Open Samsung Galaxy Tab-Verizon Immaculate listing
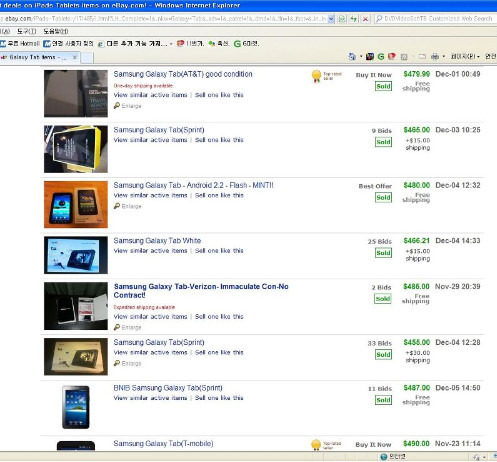This screenshot has width=497, height=462. [x=201, y=291]
